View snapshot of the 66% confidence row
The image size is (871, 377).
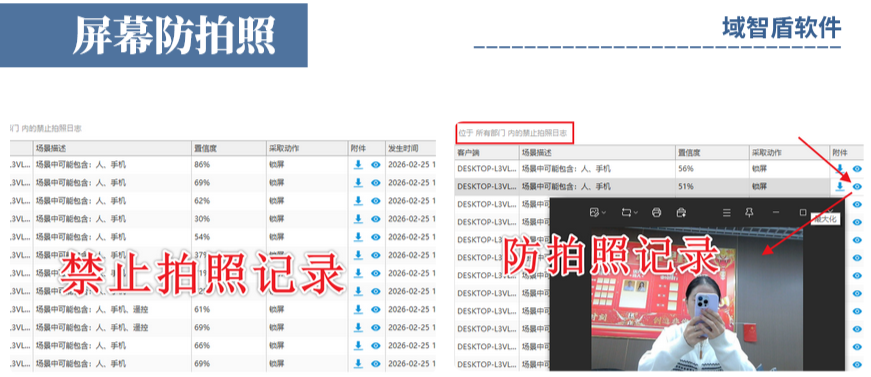point(376,346)
